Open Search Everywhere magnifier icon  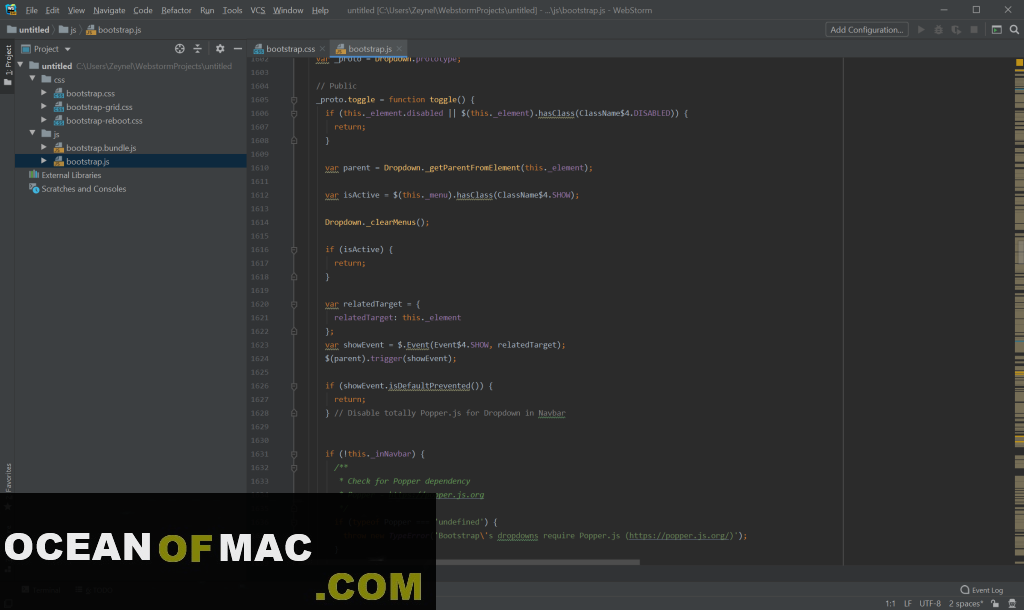[x=1014, y=30]
